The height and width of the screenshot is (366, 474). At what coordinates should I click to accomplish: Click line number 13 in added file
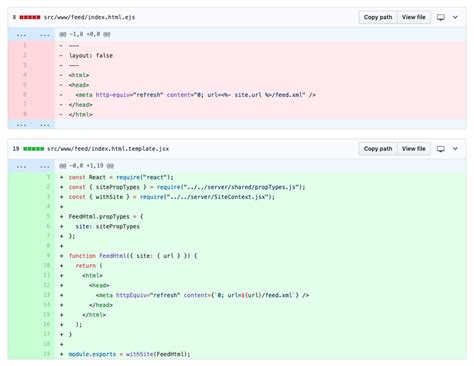(x=46, y=295)
